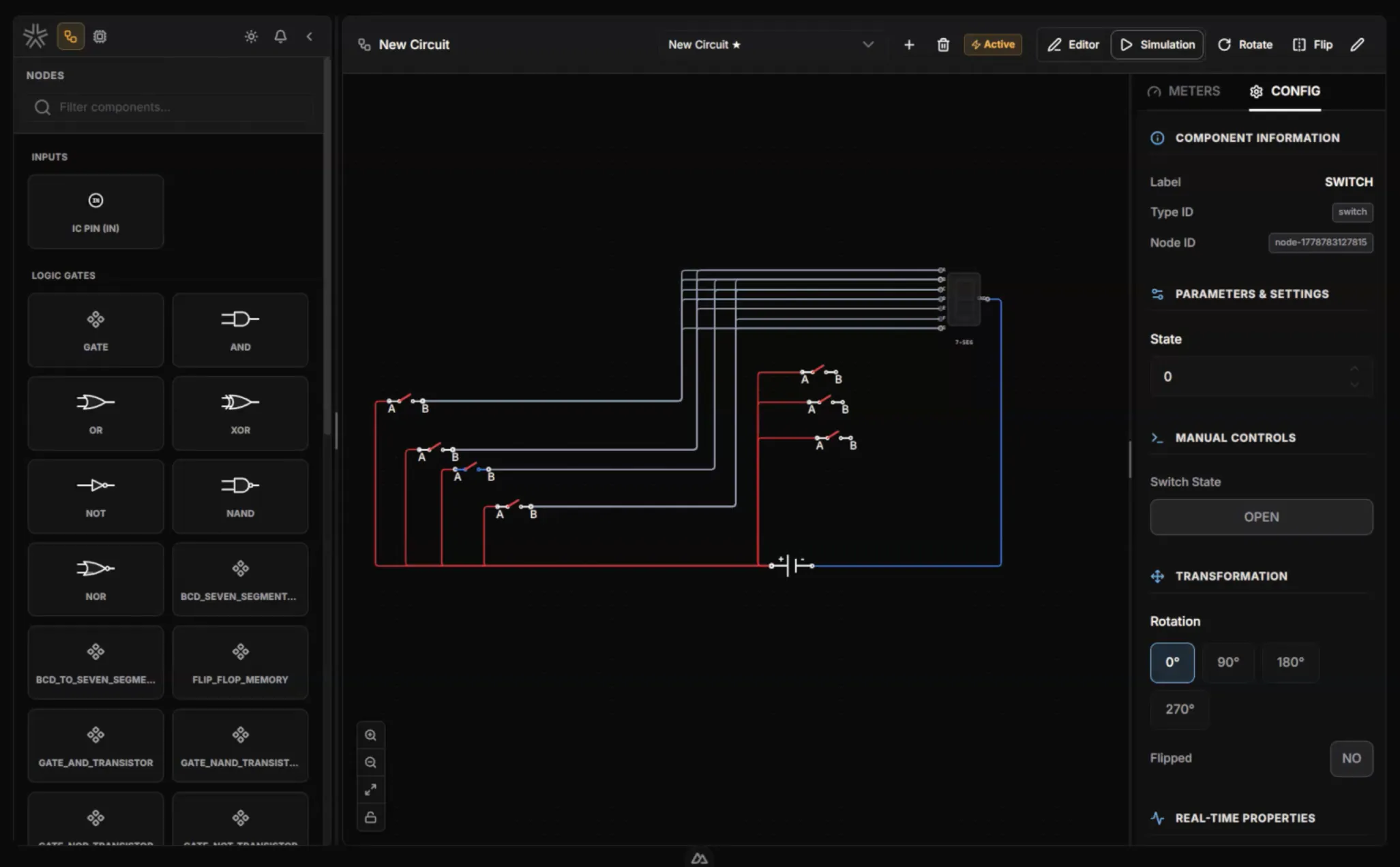This screenshot has width=1400, height=867.
Task: Select the GATE_AND_TRANSISTOR component tile
Action: tap(95, 746)
